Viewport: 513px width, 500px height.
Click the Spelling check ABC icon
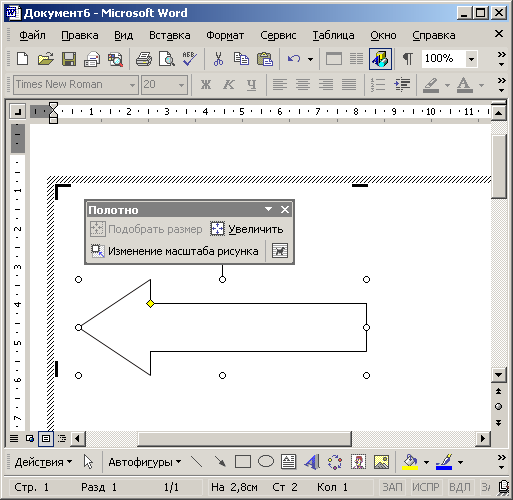tap(189, 59)
